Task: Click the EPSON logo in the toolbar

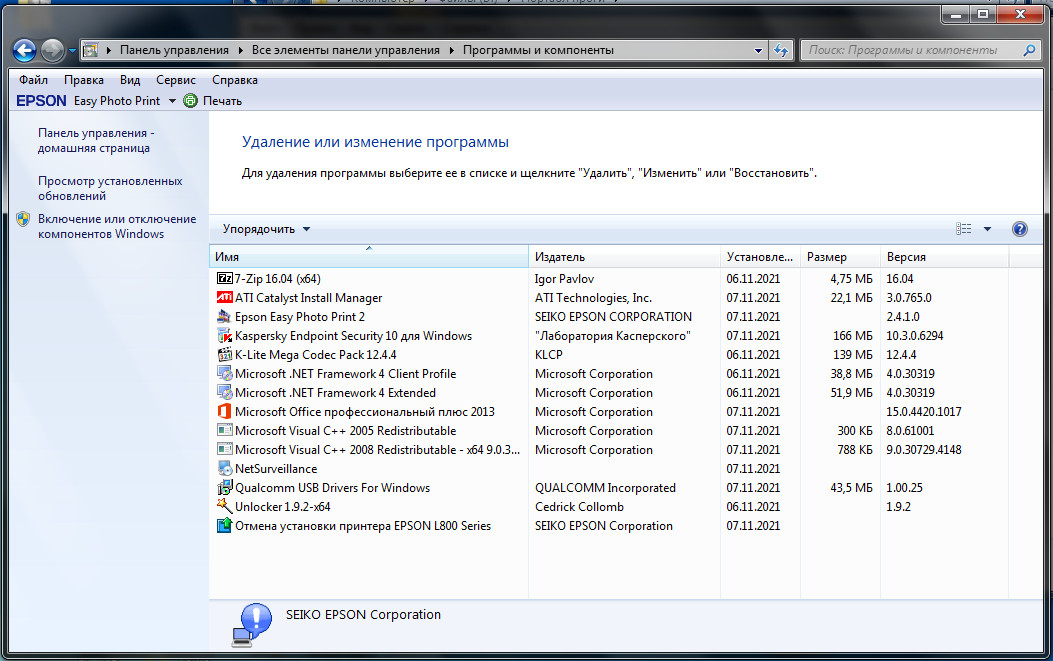Action: [42, 101]
